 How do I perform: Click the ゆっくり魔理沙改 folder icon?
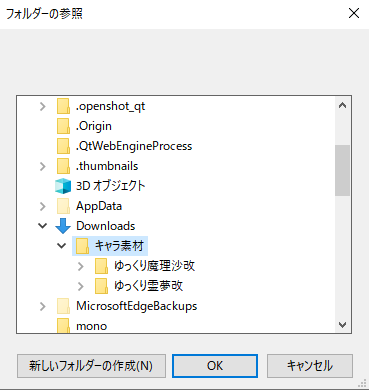[101, 266]
